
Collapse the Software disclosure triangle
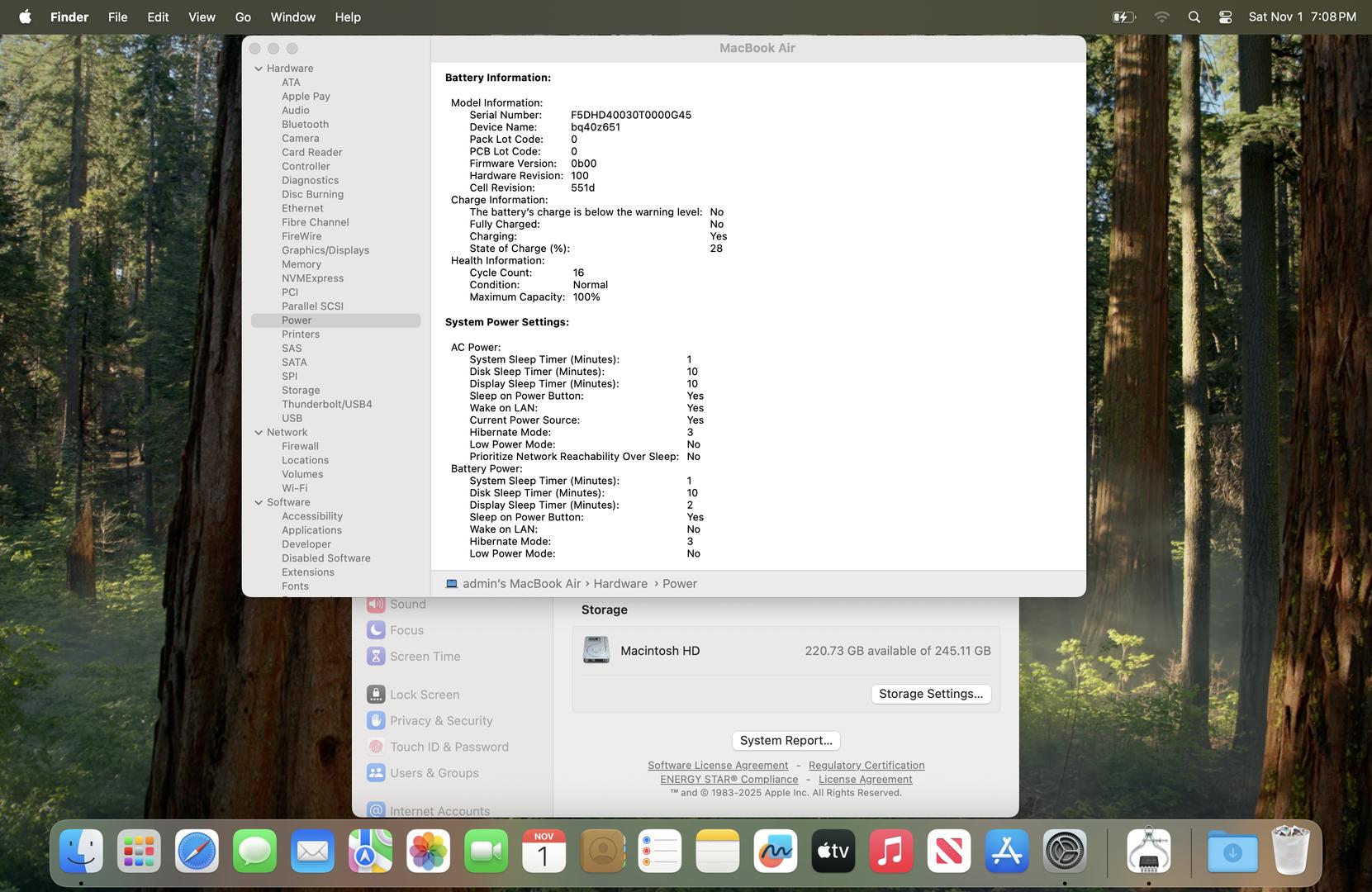pyautogui.click(x=259, y=502)
